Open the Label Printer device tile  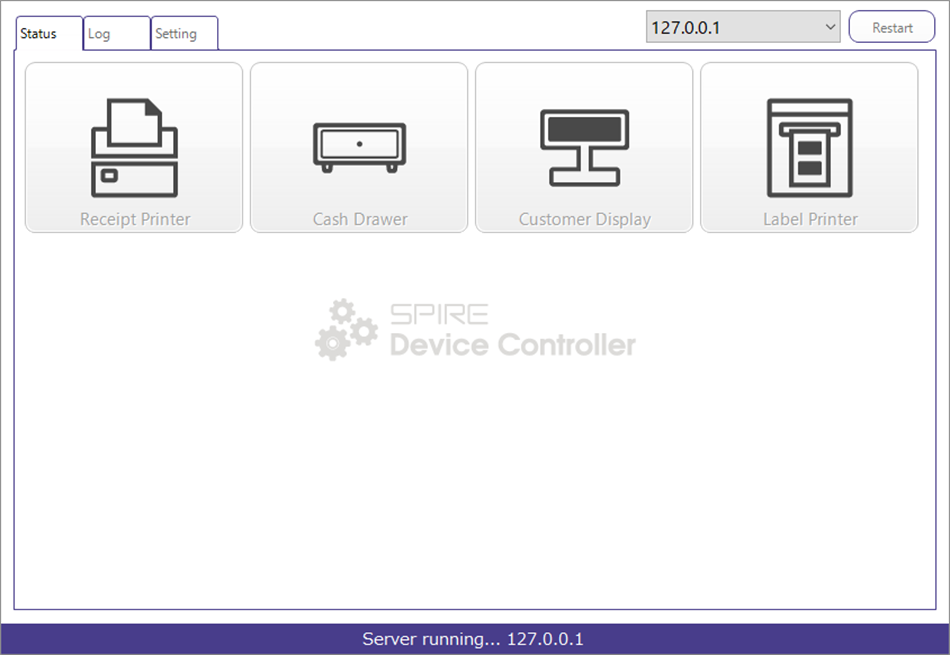click(x=809, y=147)
